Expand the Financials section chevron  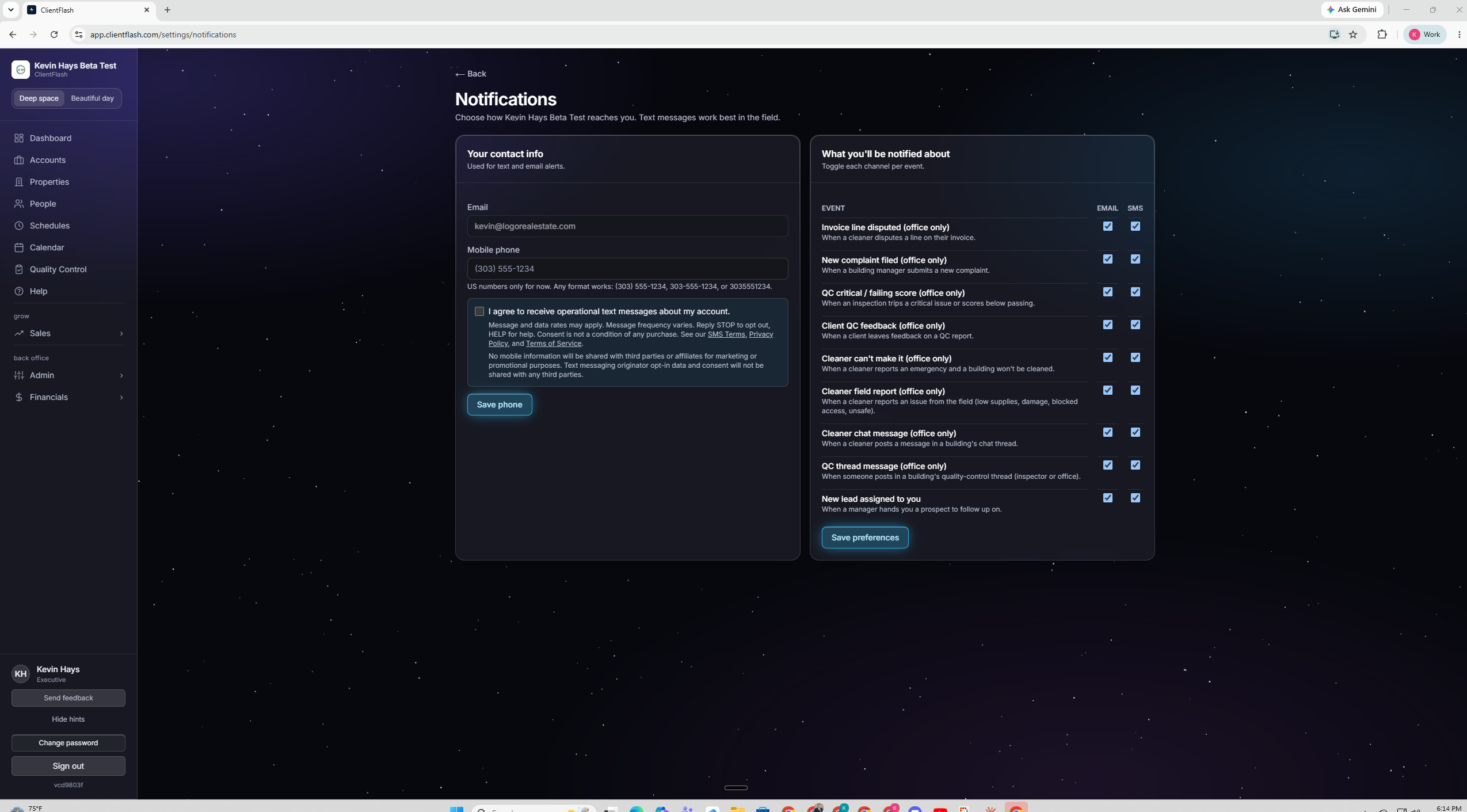(x=121, y=397)
